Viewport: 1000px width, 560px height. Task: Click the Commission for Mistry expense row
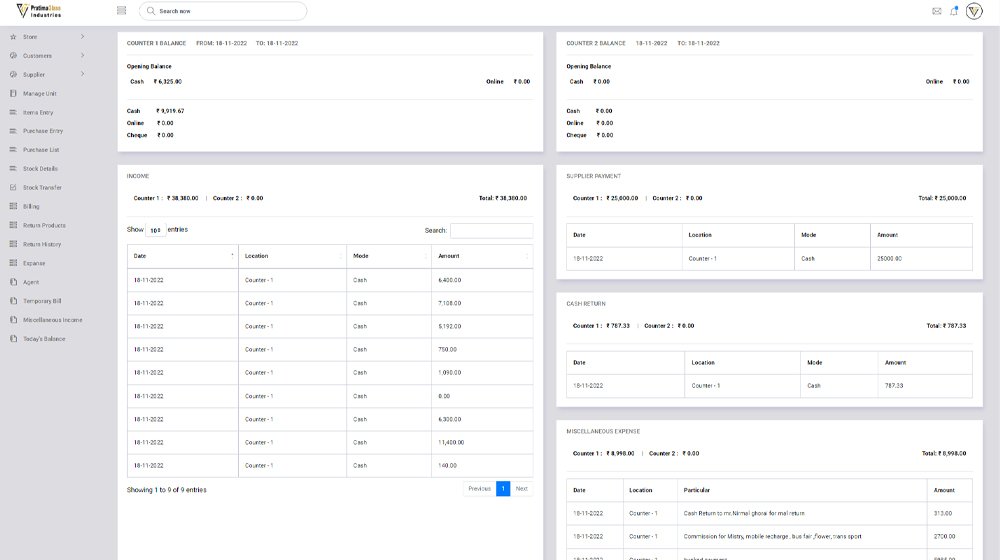(769, 536)
